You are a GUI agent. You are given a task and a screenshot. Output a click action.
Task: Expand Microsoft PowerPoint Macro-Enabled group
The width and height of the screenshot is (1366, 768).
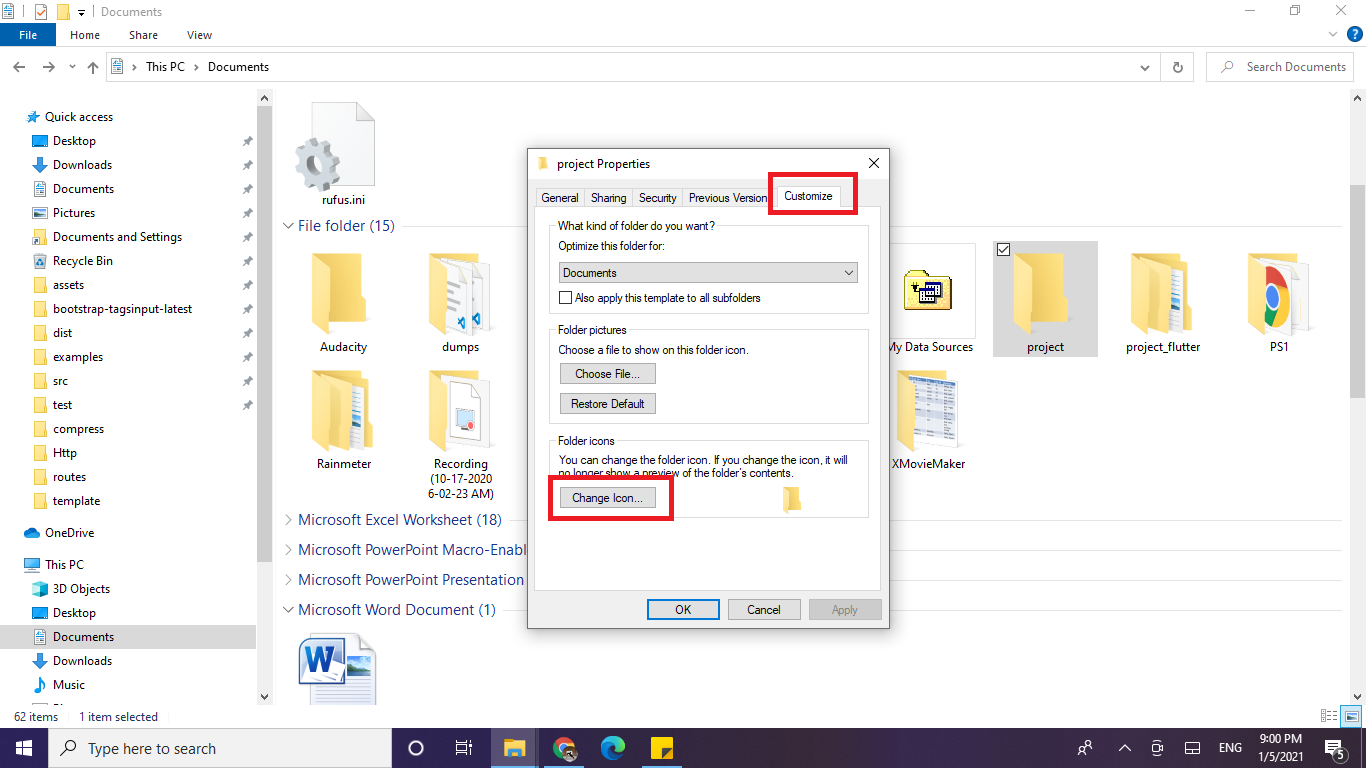point(289,550)
